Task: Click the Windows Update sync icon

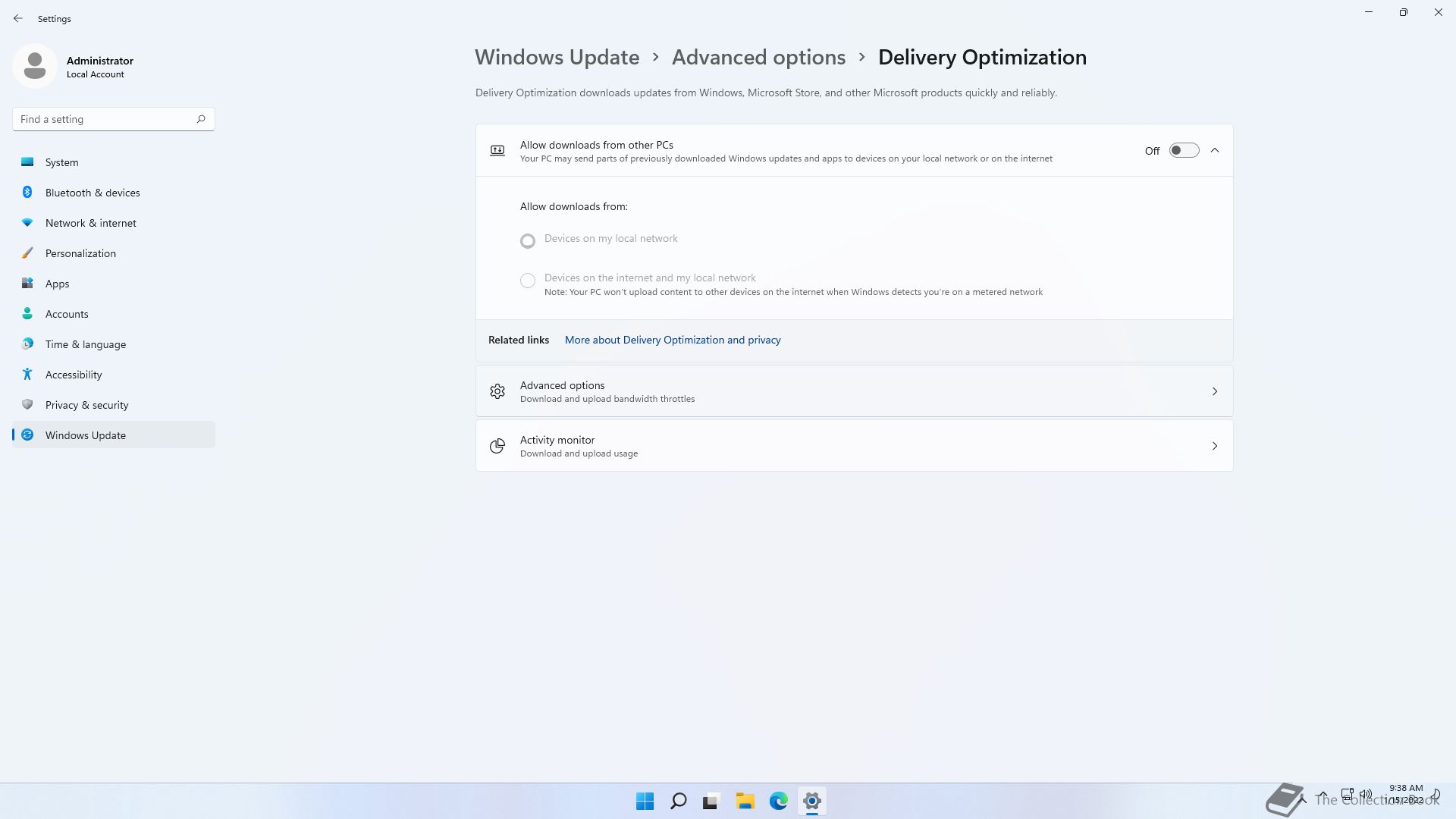Action: click(x=27, y=435)
